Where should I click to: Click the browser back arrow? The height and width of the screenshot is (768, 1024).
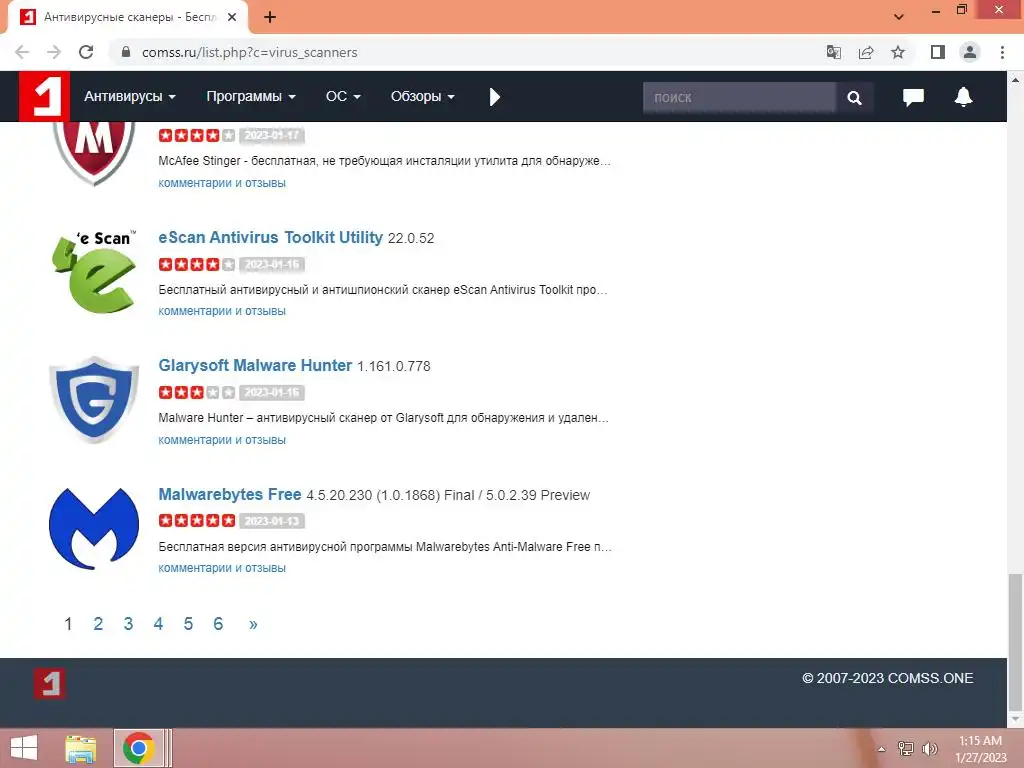(22, 52)
